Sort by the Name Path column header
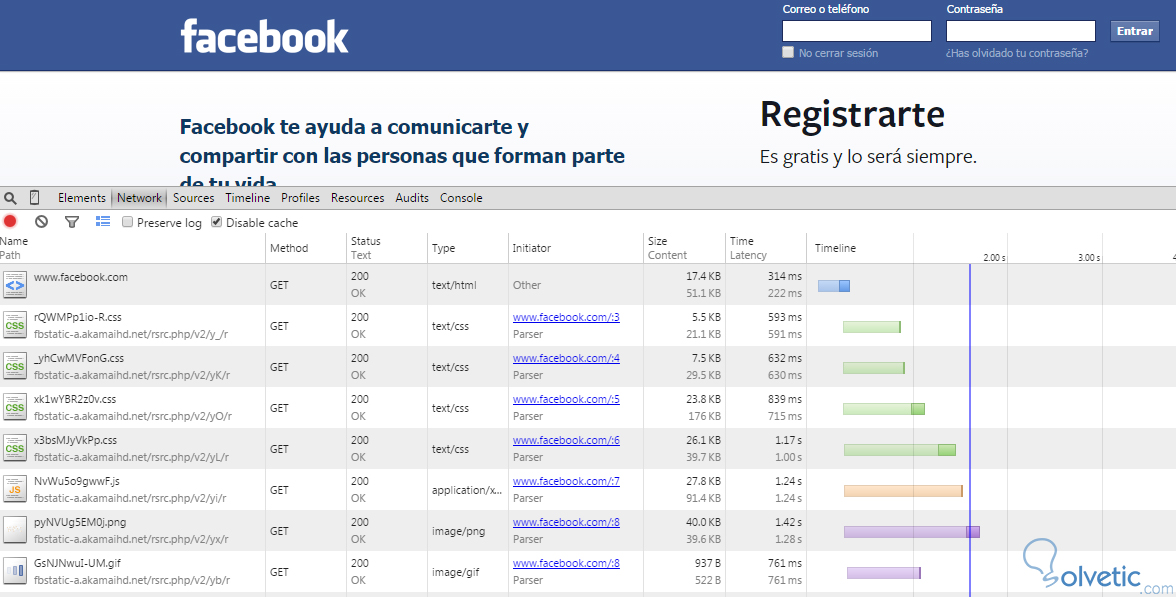 pyautogui.click(x=133, y=248)
